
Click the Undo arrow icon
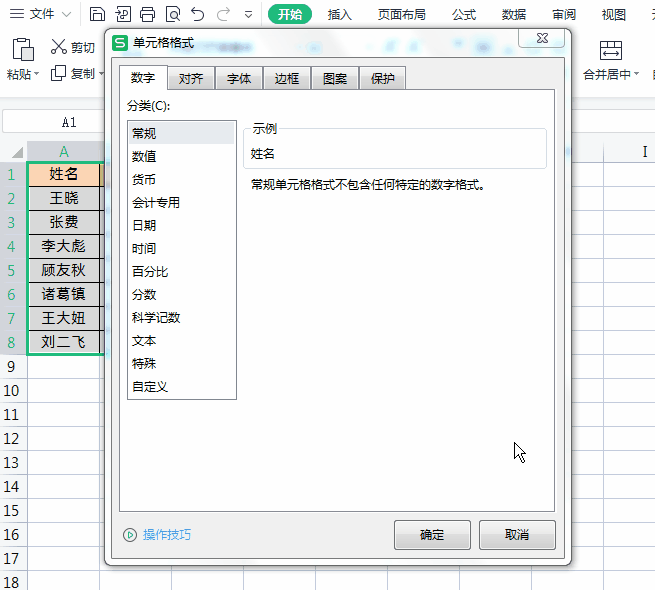pyautogui.click(x=198, y=14)
